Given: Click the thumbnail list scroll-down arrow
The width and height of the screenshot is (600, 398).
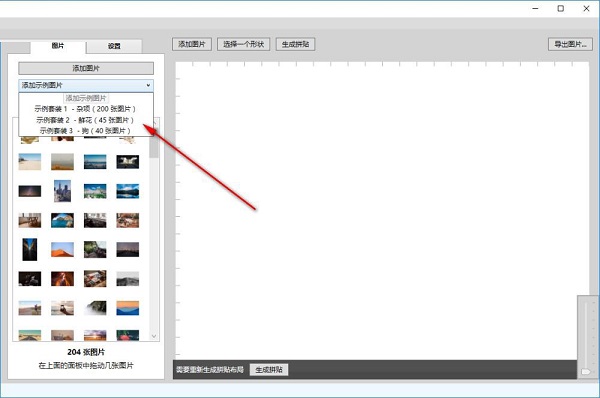Looking at the screenshot, I should tap(154, 336).
